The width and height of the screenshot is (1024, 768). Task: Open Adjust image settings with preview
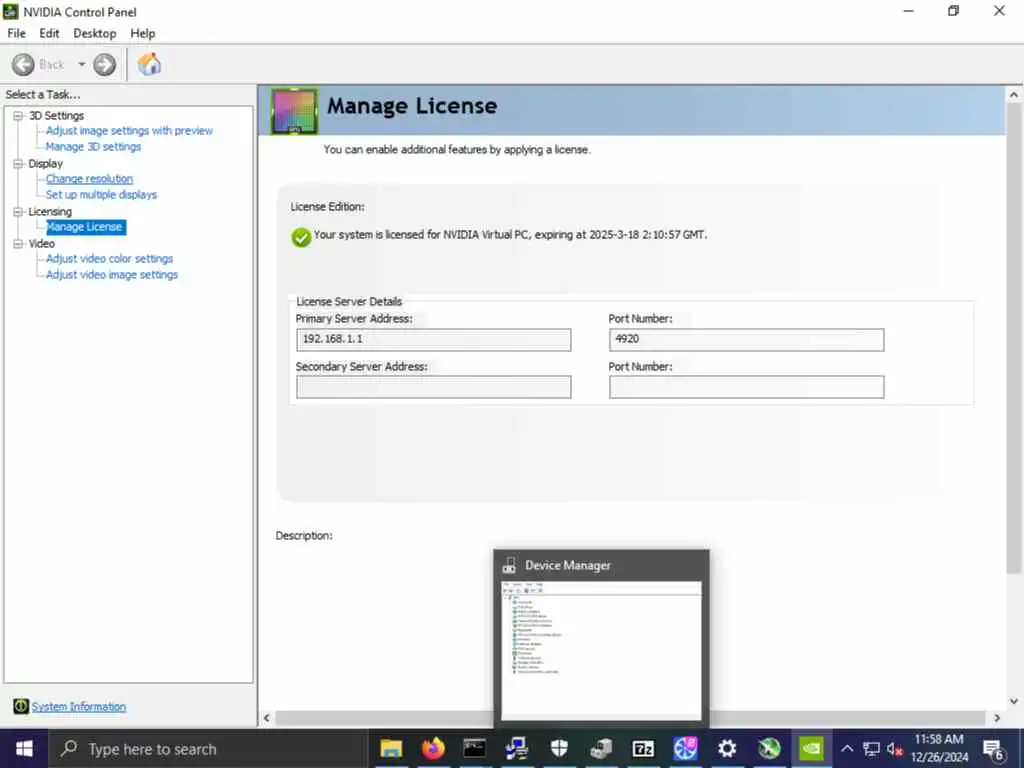[129, 131]
